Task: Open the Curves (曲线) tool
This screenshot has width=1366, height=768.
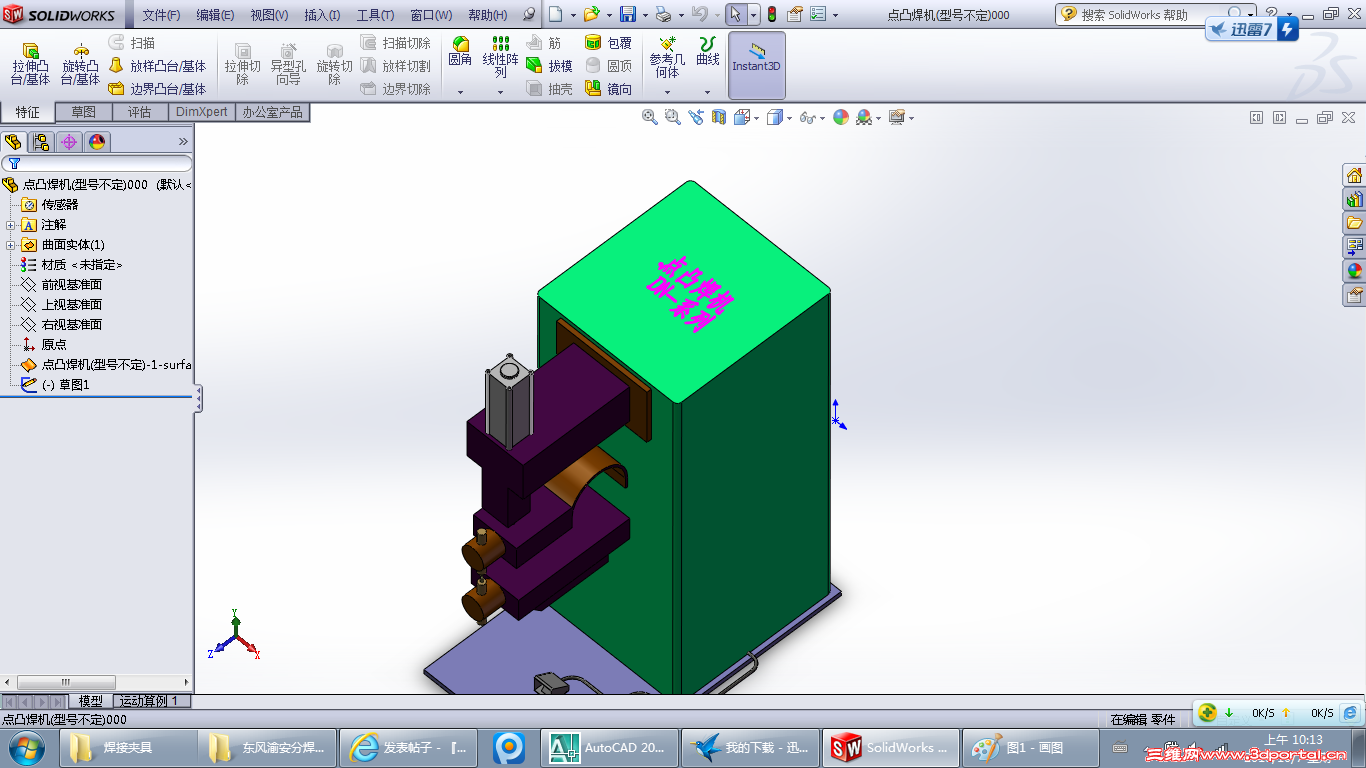Action: (x=708, y=52)
